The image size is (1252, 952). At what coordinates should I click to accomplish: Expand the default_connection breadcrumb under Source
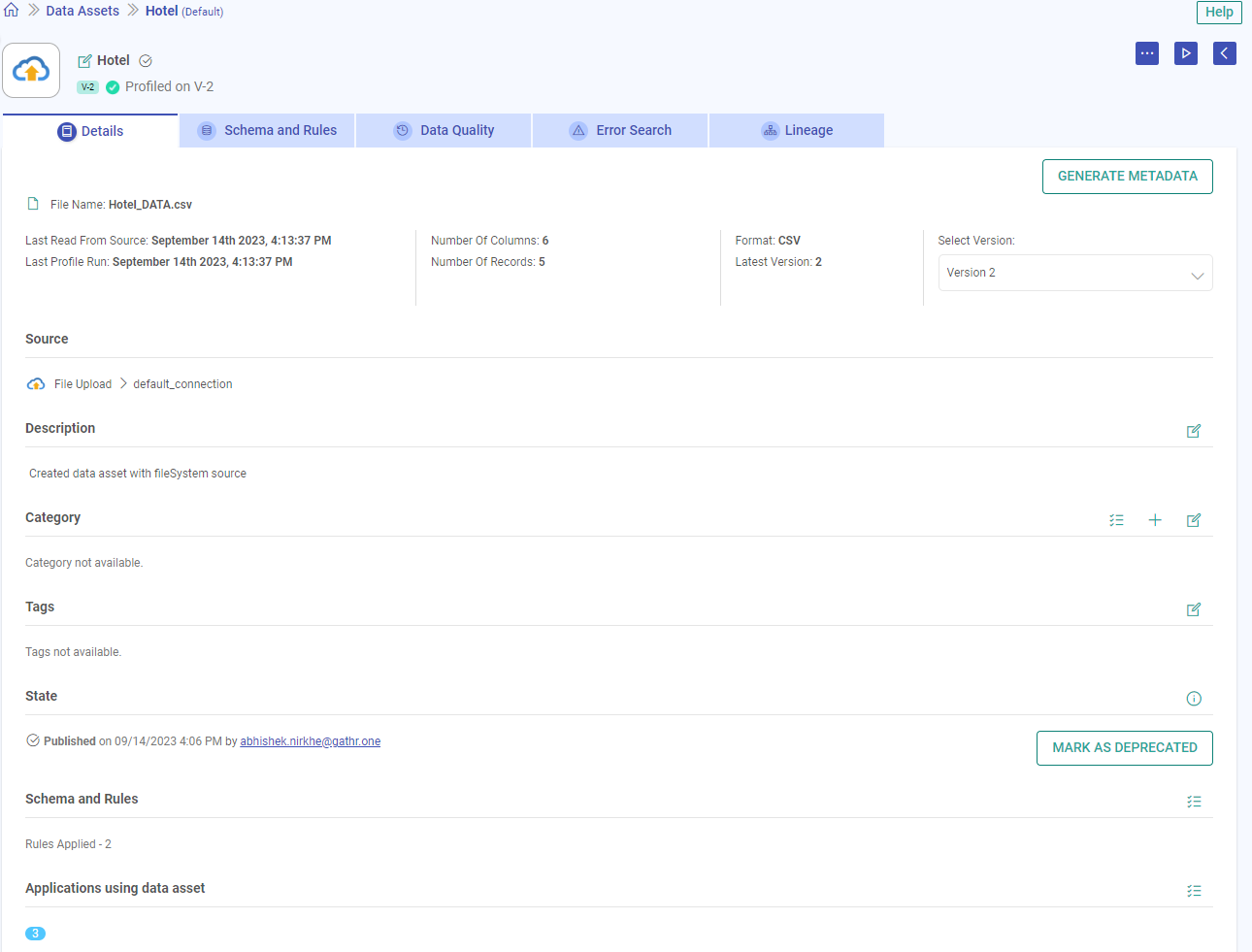tap(181, 383)
